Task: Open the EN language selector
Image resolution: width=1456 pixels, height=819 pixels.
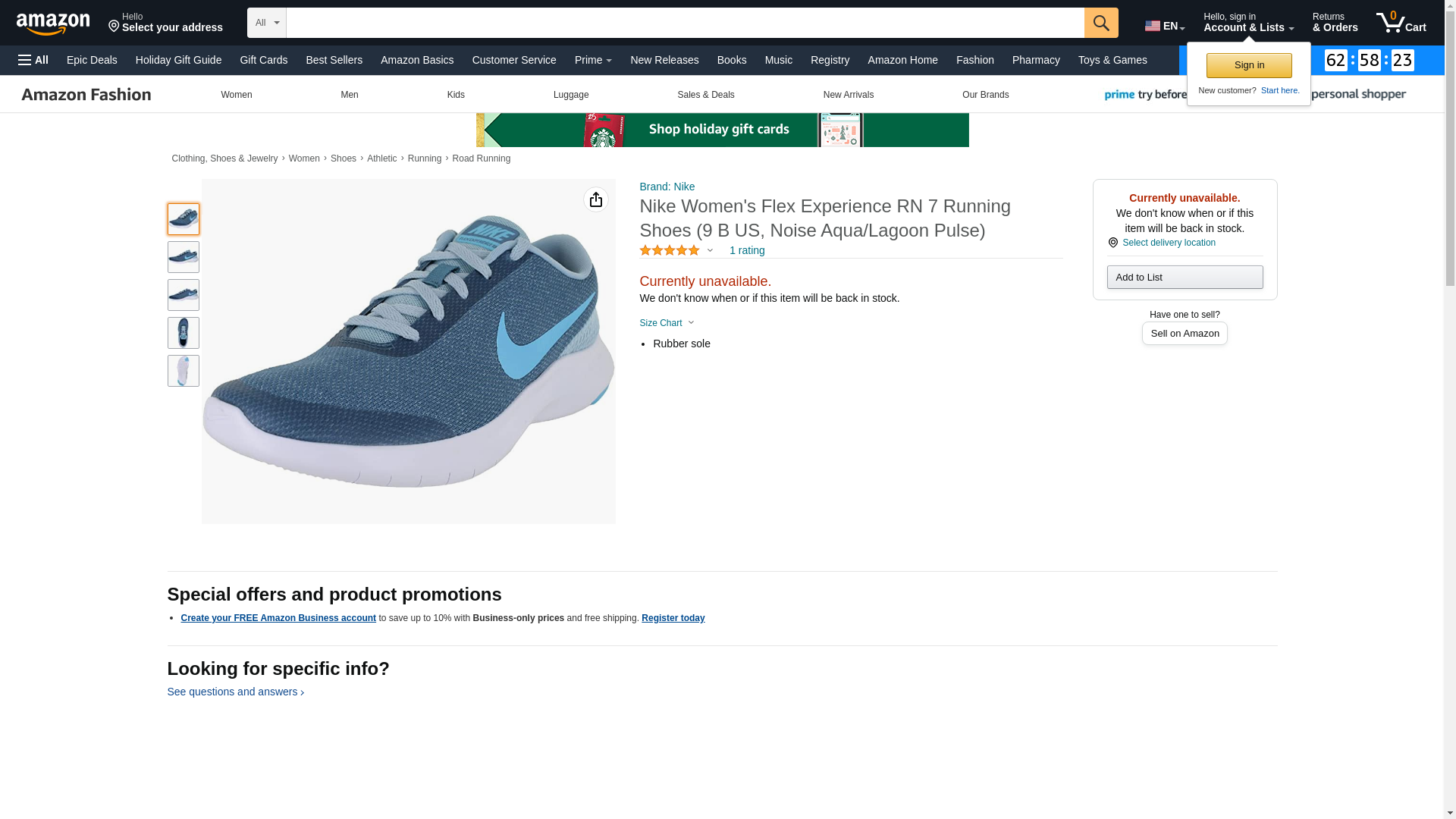Action: point(1164,26)
